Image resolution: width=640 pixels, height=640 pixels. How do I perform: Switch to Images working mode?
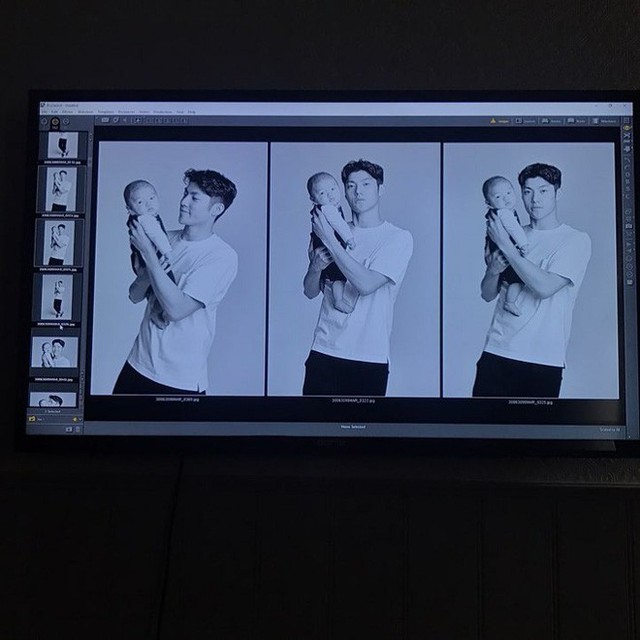tap(499, 121)
